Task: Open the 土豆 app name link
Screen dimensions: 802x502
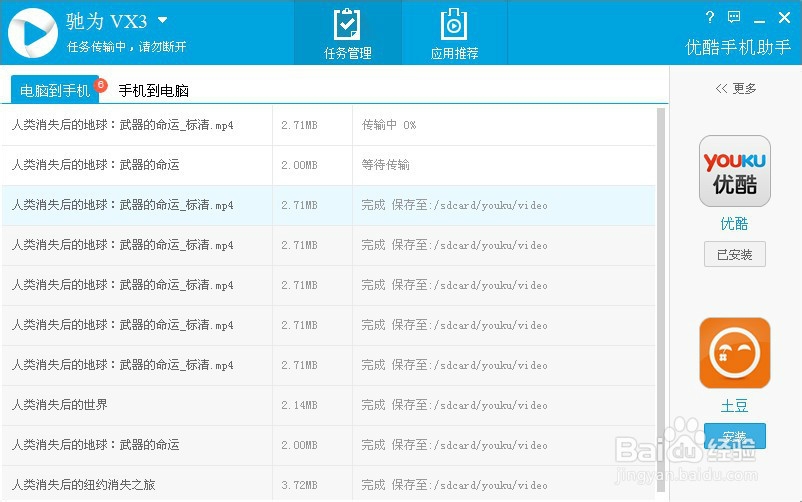Action: tap(734, 406)
